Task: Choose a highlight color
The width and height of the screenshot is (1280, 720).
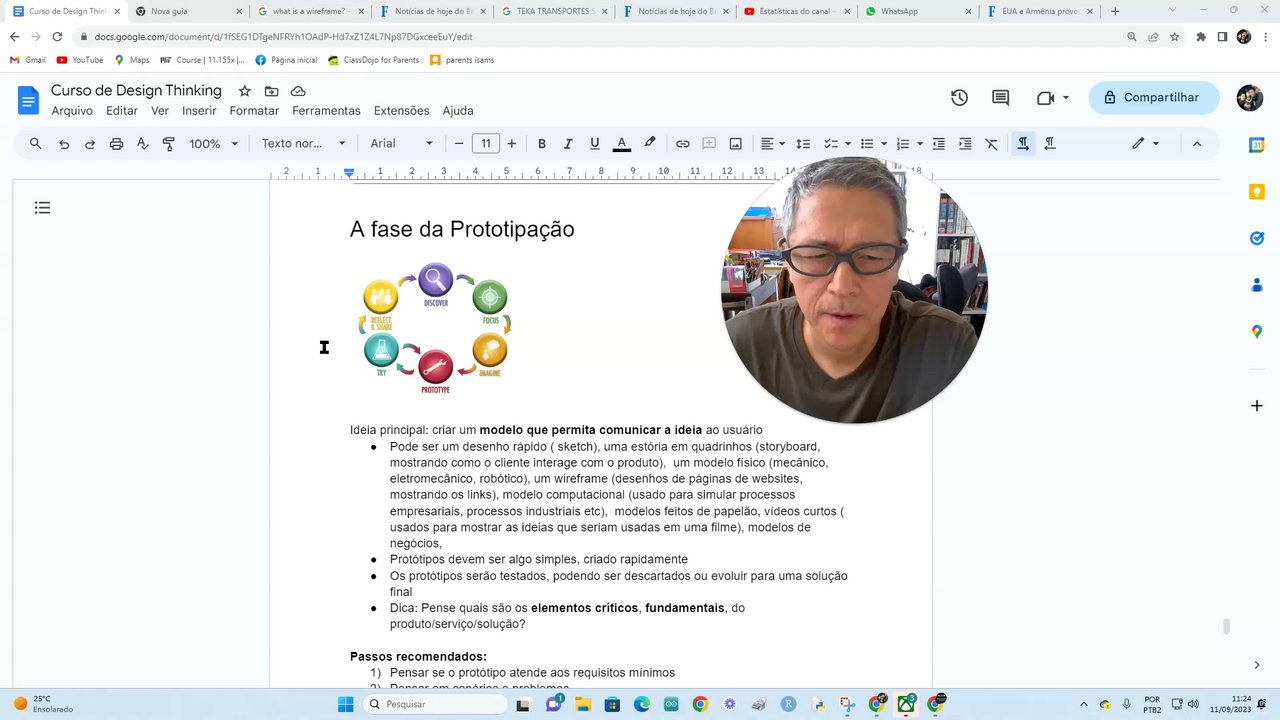Action: 650,144
